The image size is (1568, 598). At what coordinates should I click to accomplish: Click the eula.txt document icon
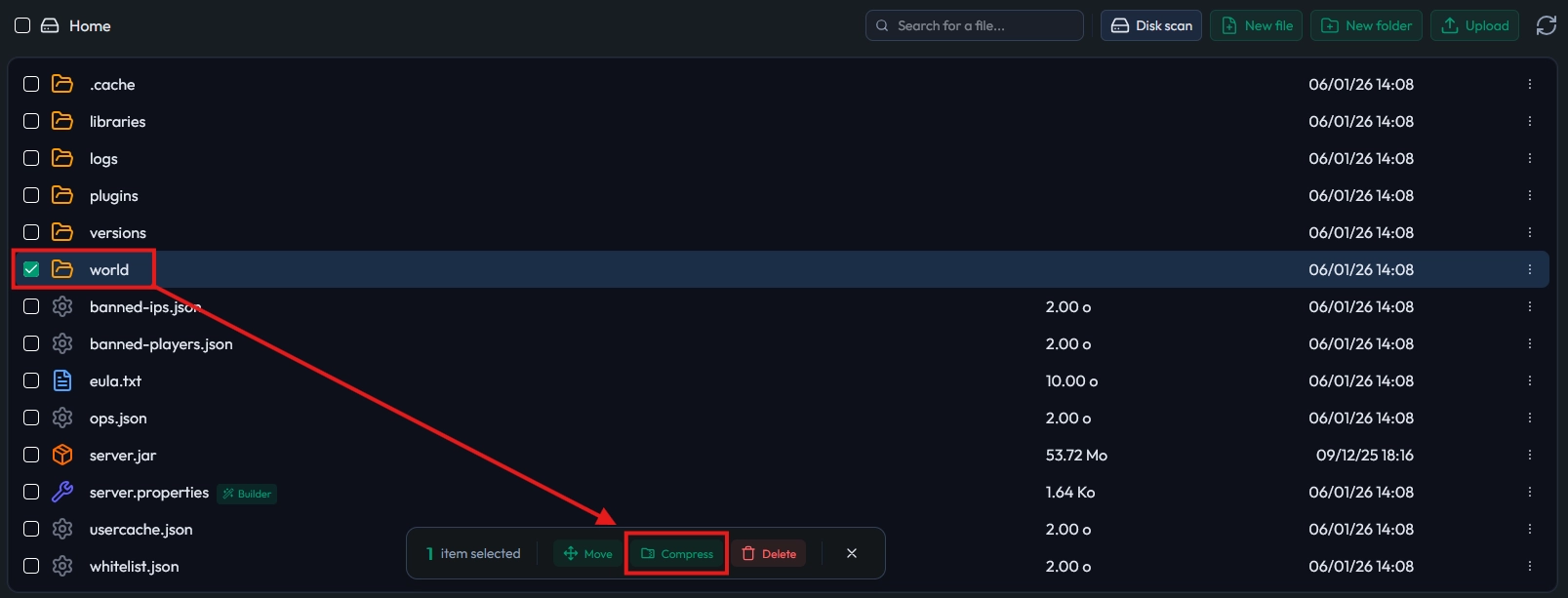tap(62, 380)
